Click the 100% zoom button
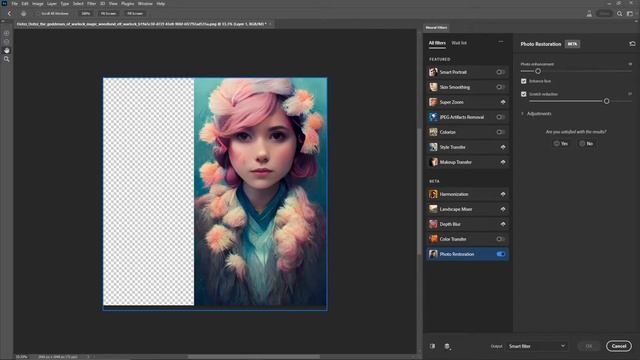Viewport: 640px width, 360px height. pyautogui.click(x=85, y=13)
